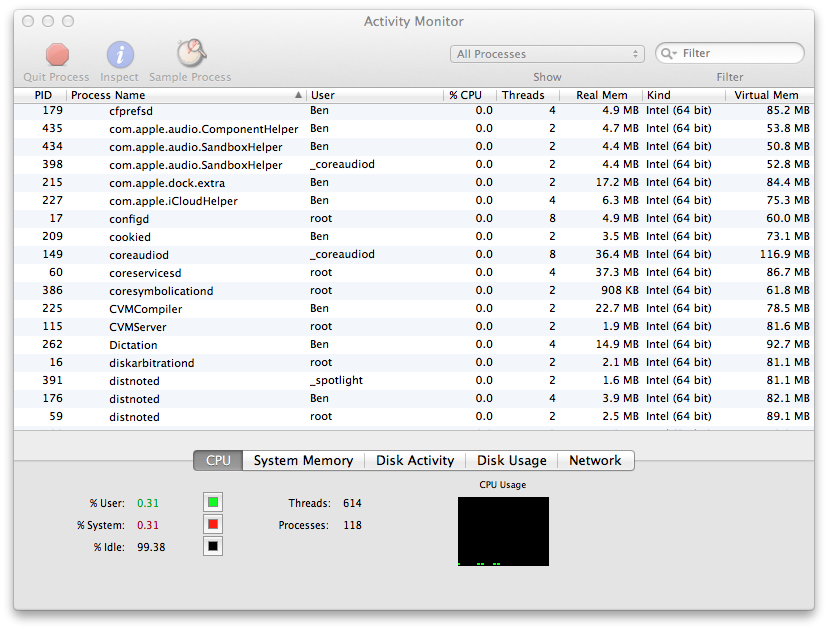Click the red close window button
The width and height of the screenshot is (828, 630).
click(x=28, y=21)
